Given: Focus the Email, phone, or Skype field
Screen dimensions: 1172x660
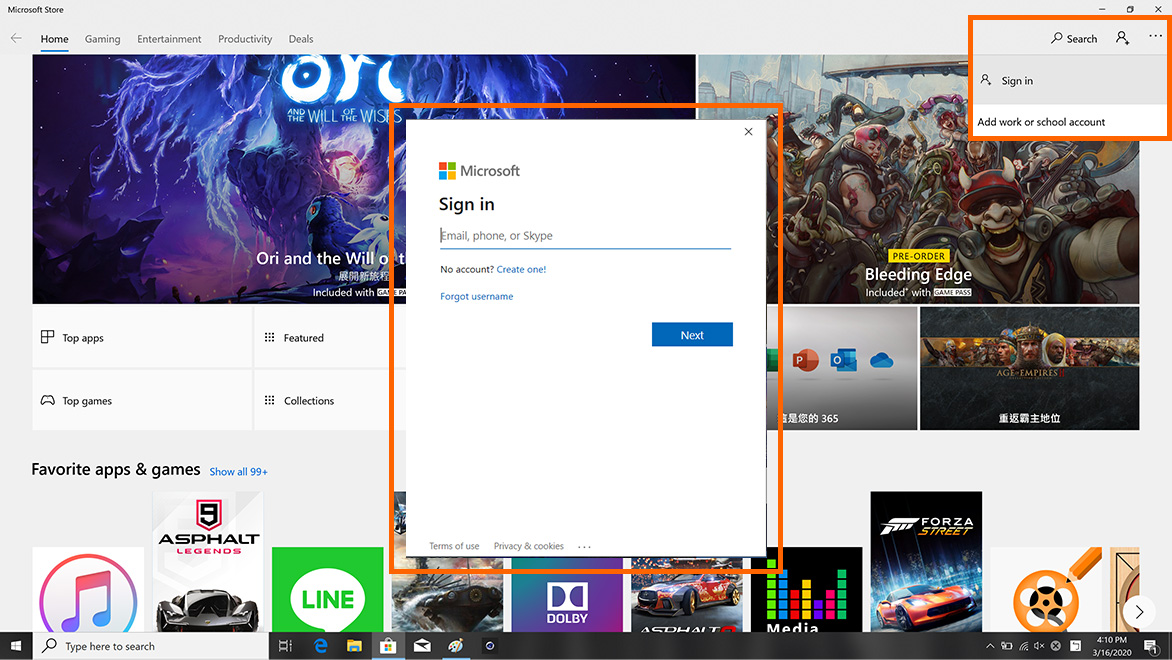Looking at the screenshot, I should [585, 236].
